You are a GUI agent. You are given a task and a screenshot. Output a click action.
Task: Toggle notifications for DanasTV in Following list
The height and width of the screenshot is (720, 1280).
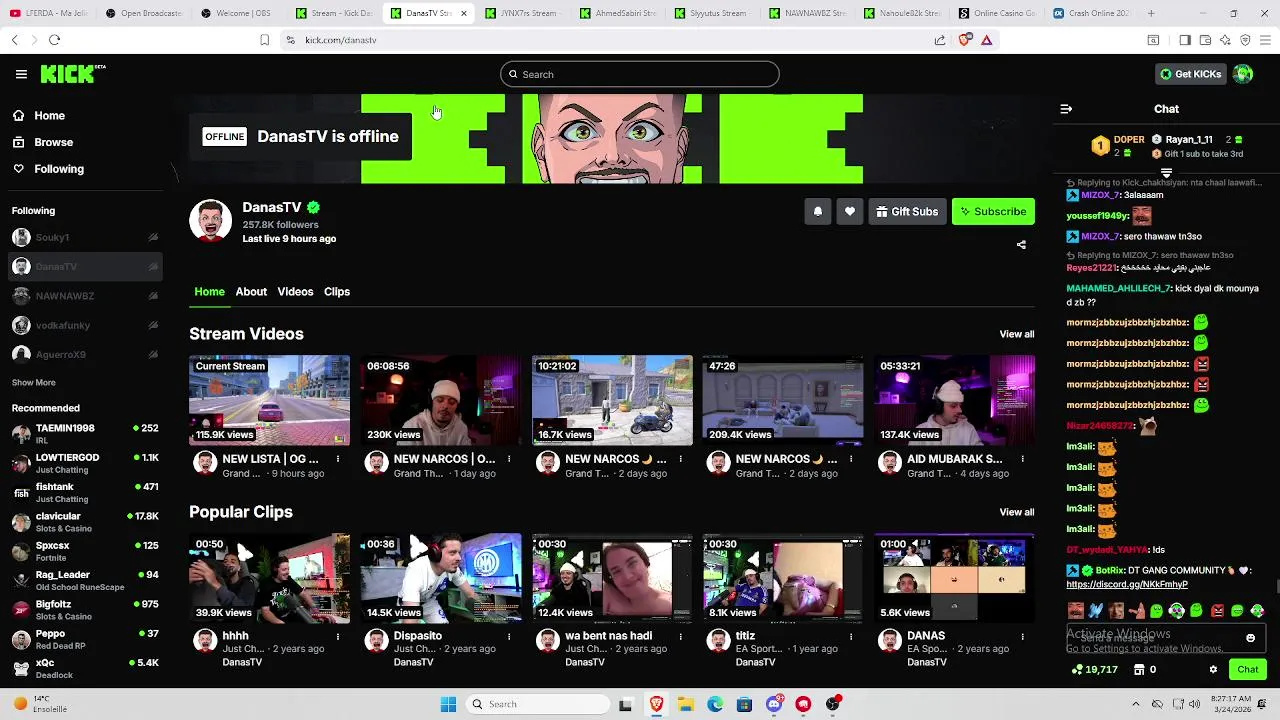coord(153,266)
